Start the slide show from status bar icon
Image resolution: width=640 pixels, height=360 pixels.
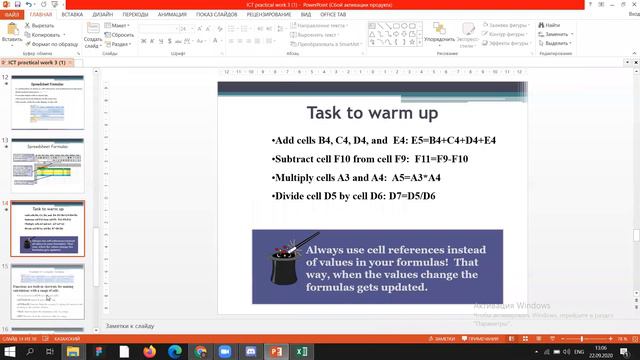click(552, 339)
